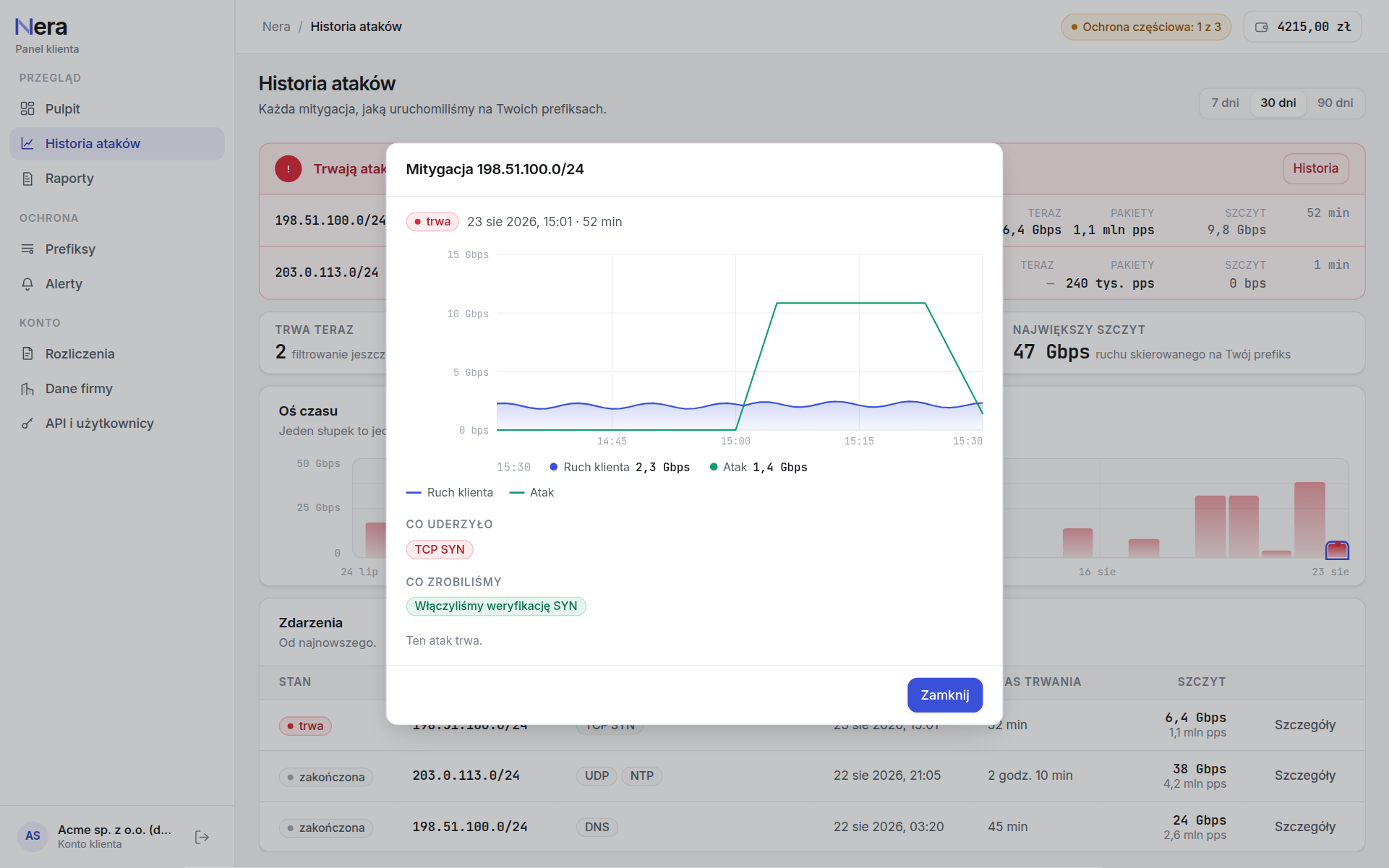This screenshot has height=868, width=1389.
Task: Click the Mitygacja 198.51.100.0/24 dialog title
Action: 495,170
